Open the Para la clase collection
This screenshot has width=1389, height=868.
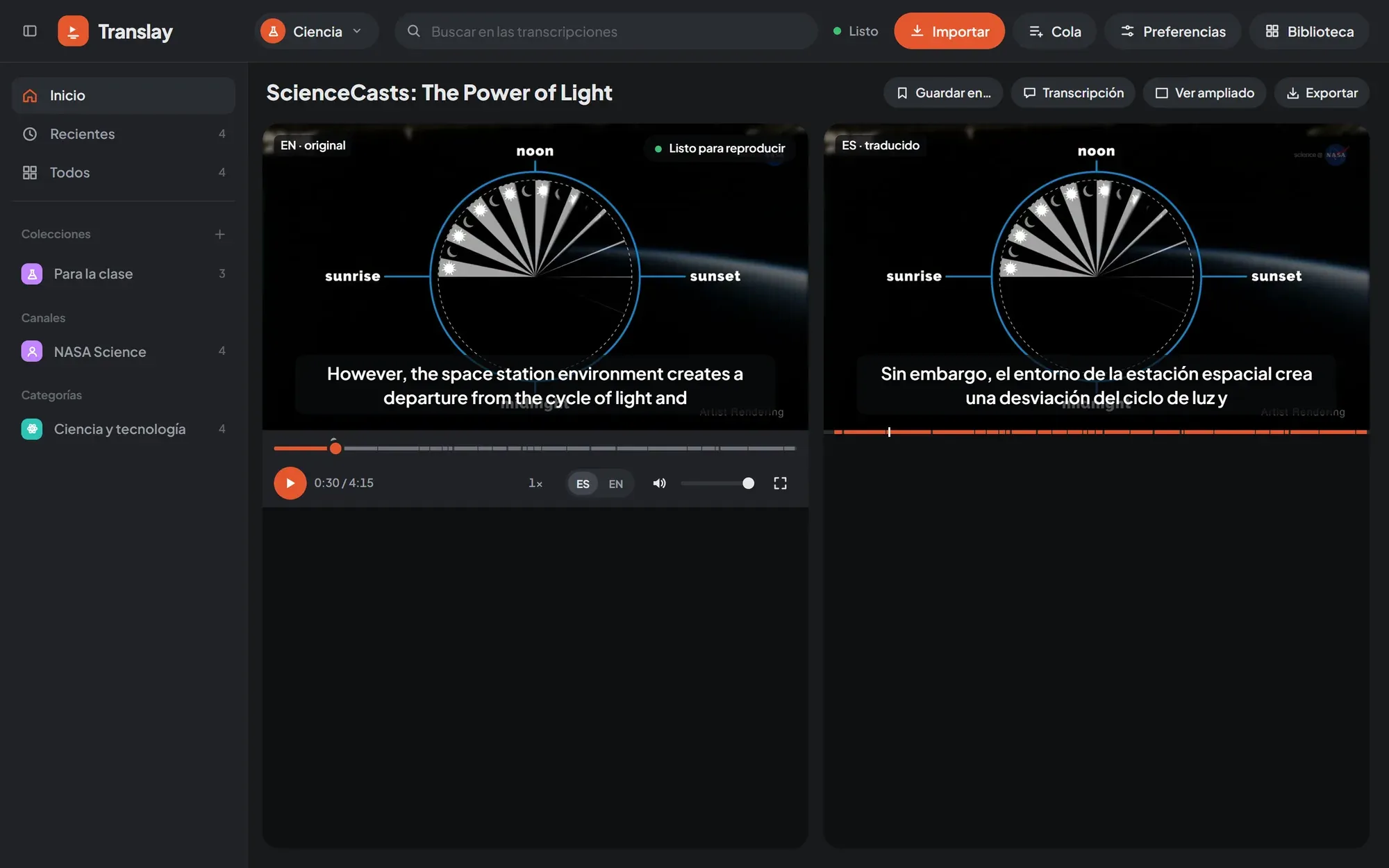pos(124,274)
